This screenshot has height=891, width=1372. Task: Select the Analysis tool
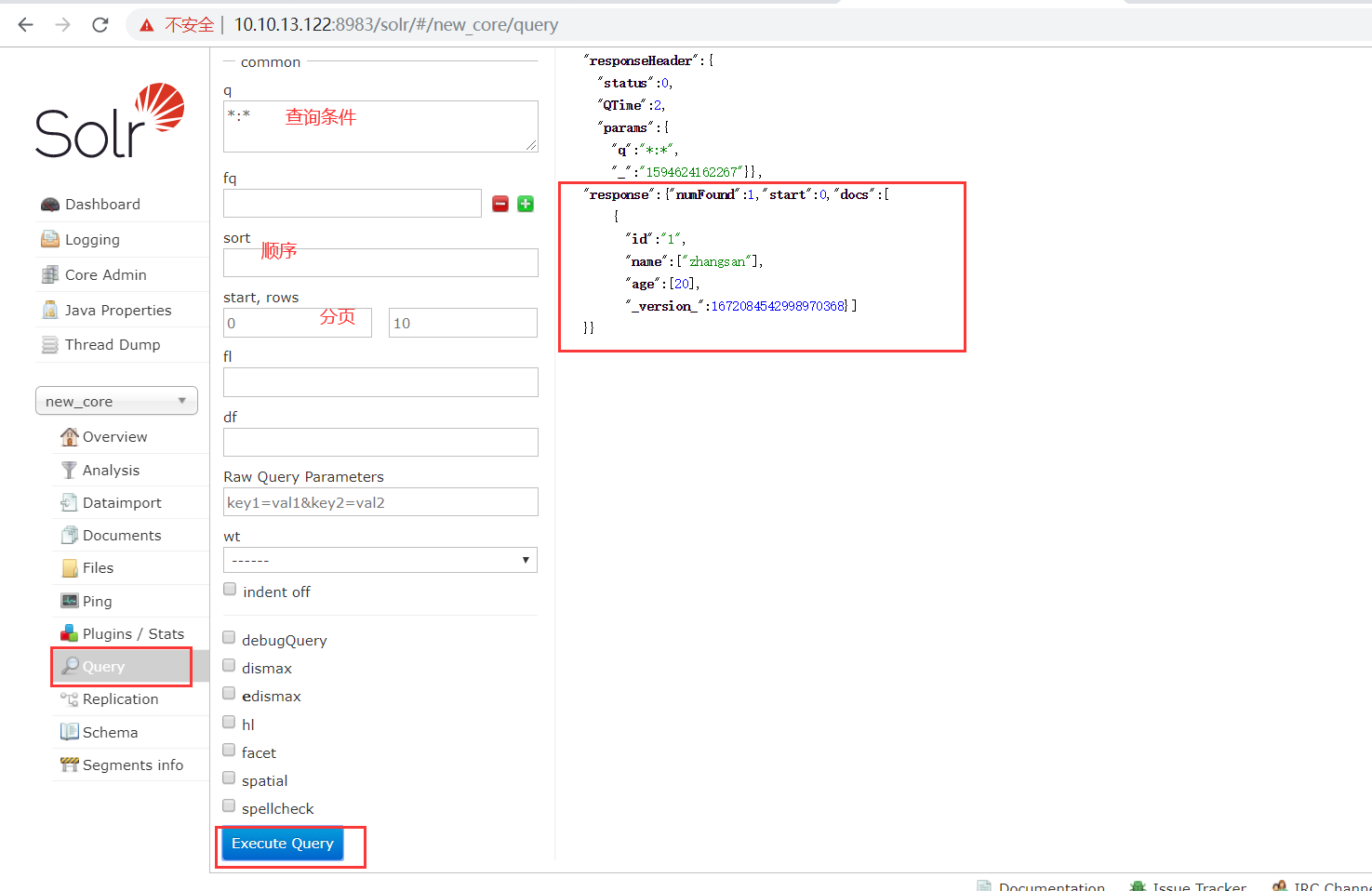pos(111,470)
